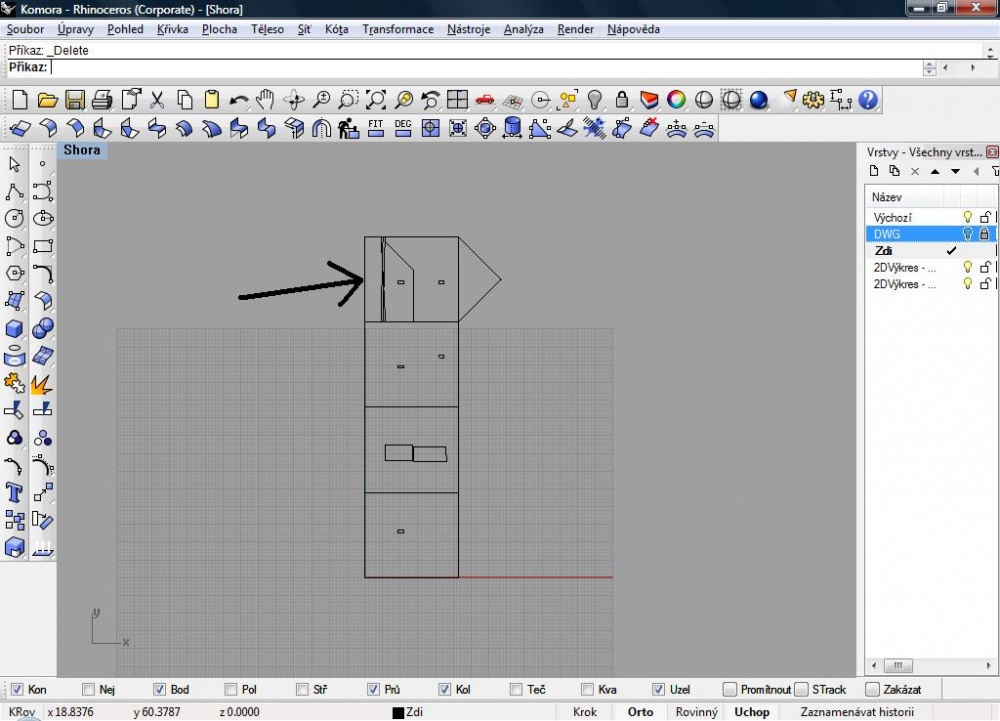Click the black Zdi layer color swatch
This screenshot has width=1000, height=721.
coord(398,713)
